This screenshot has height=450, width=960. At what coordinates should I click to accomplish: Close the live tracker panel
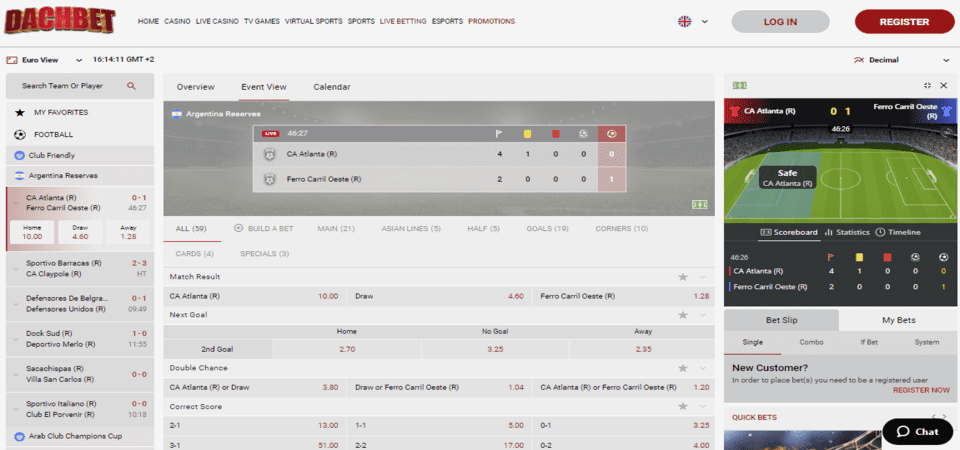(x=943, y=86)
